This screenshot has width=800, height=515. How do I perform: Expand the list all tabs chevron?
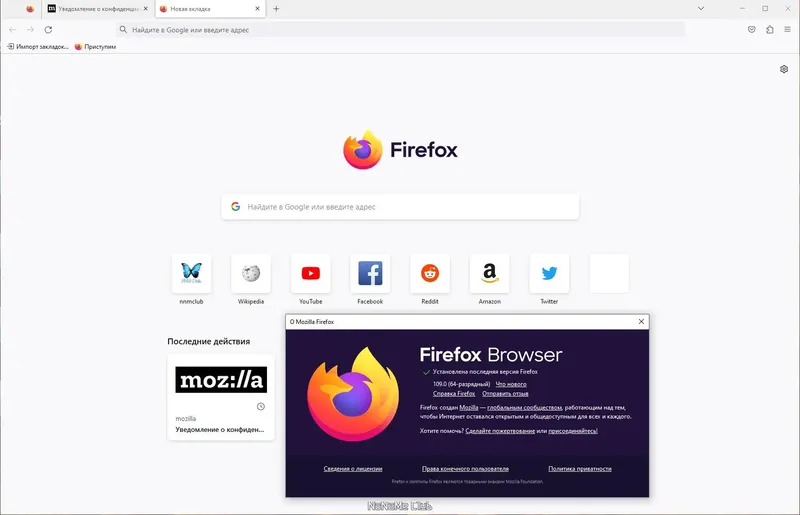click(x=701, y=9)
